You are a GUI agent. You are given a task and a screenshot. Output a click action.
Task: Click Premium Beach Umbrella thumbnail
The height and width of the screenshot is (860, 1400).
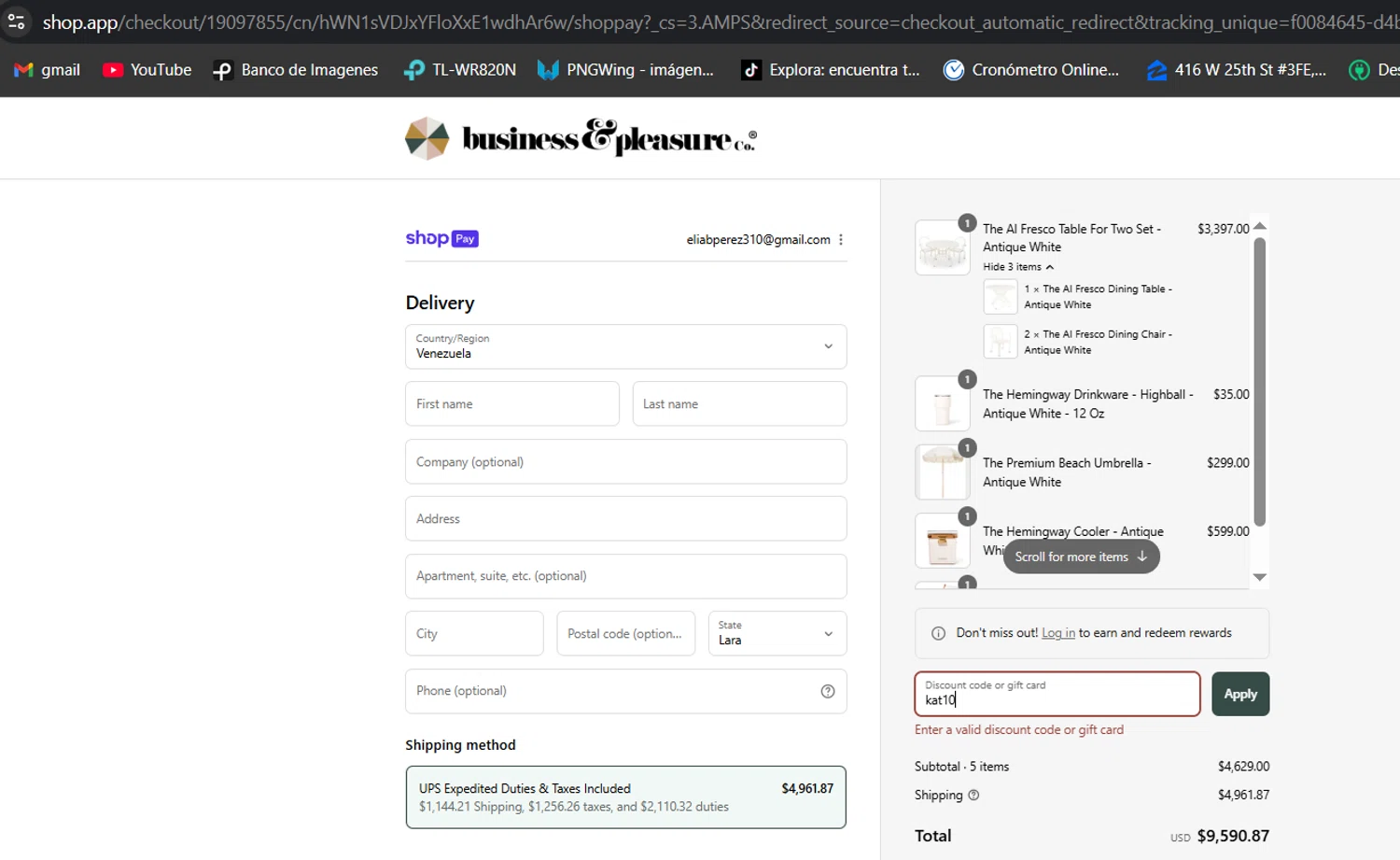pyautogui.click(x=942, y=472)
